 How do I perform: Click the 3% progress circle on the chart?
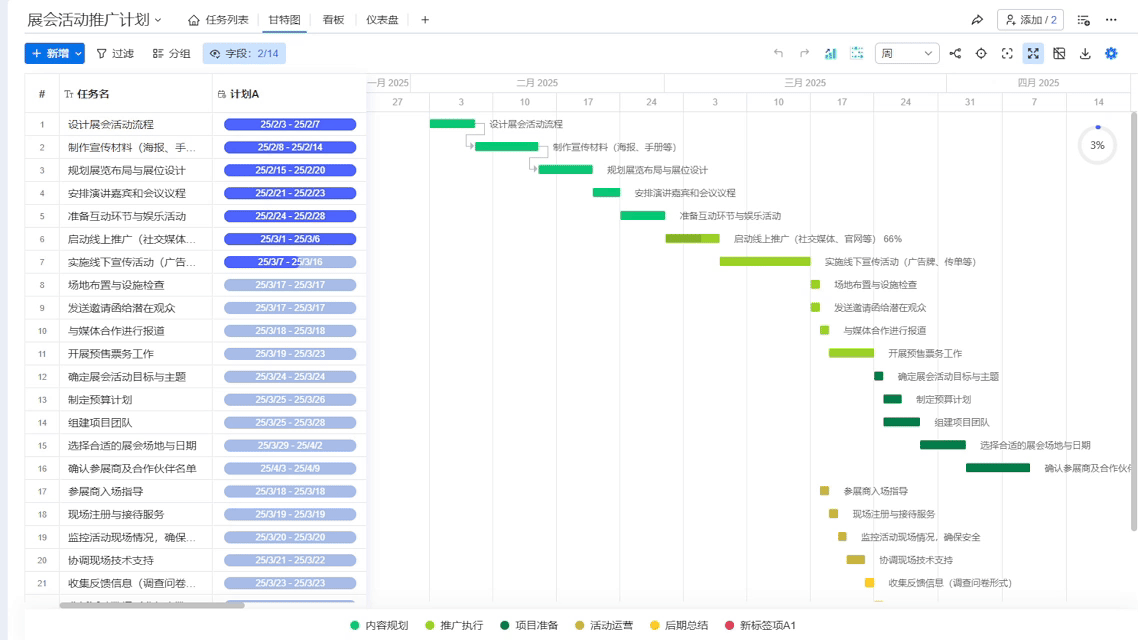(1096, 144)
